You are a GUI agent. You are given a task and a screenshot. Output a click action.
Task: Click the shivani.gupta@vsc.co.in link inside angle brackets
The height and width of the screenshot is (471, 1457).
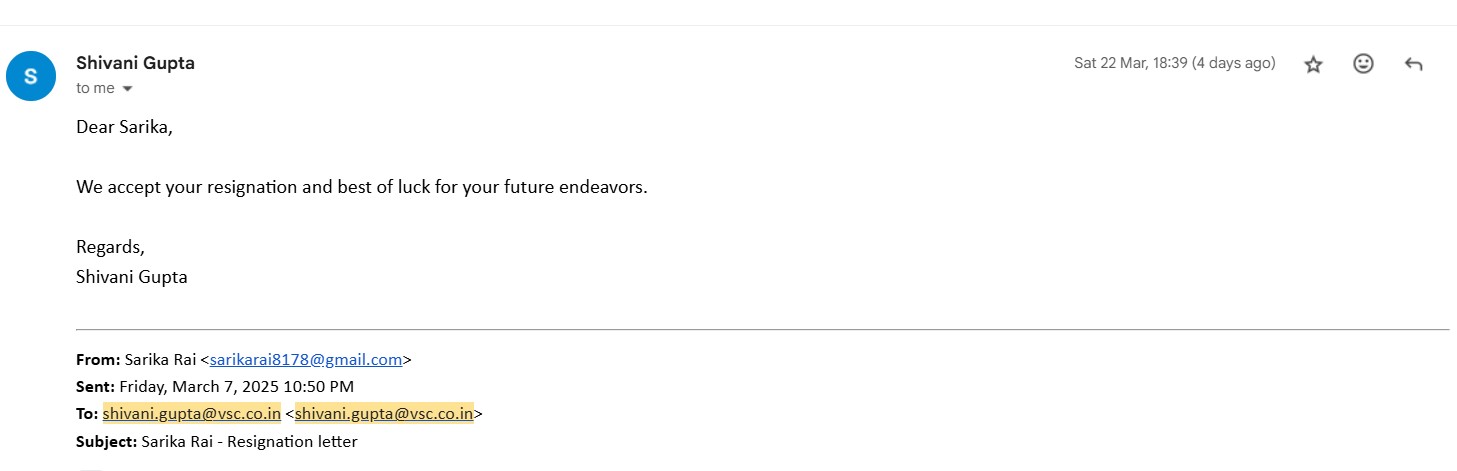[384, 414]
